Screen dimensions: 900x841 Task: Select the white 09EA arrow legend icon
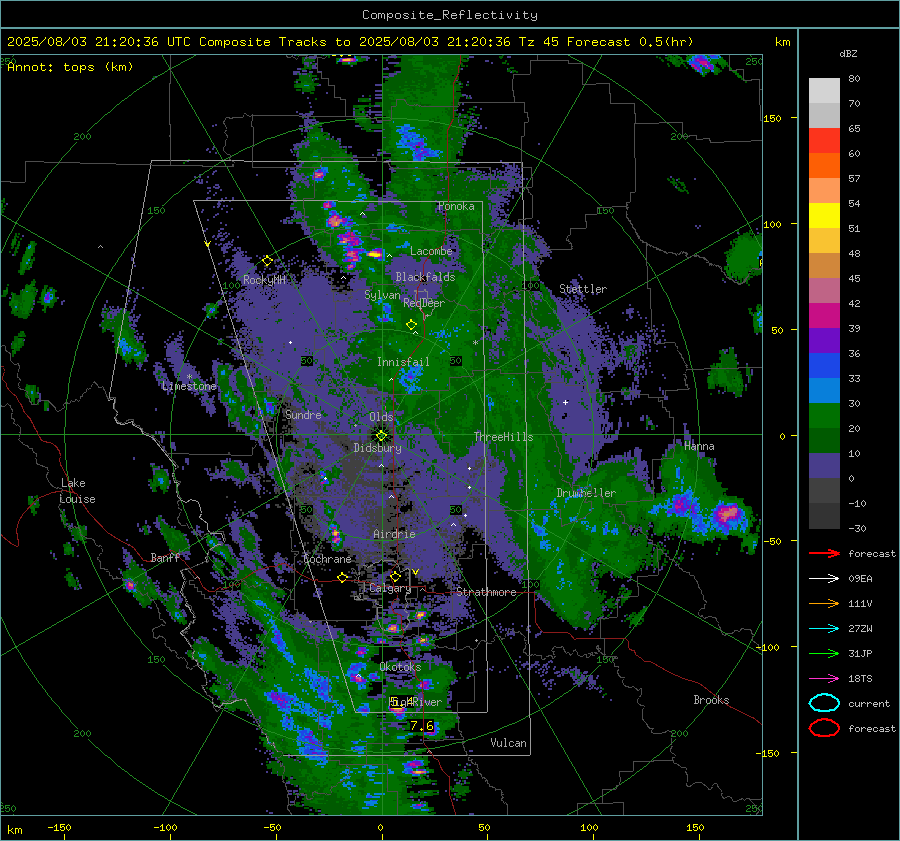coord(824,579)
